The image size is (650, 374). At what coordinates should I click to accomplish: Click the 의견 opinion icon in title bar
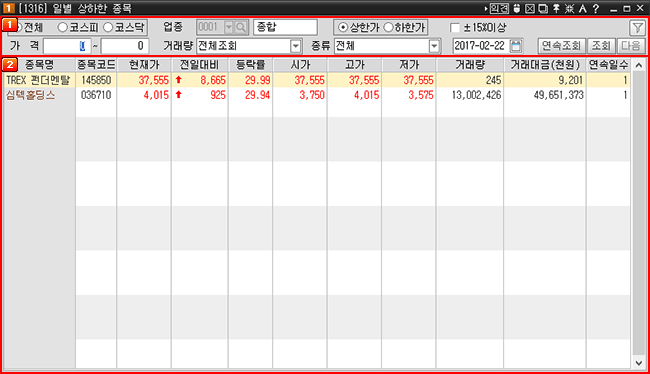coord(499,8)
